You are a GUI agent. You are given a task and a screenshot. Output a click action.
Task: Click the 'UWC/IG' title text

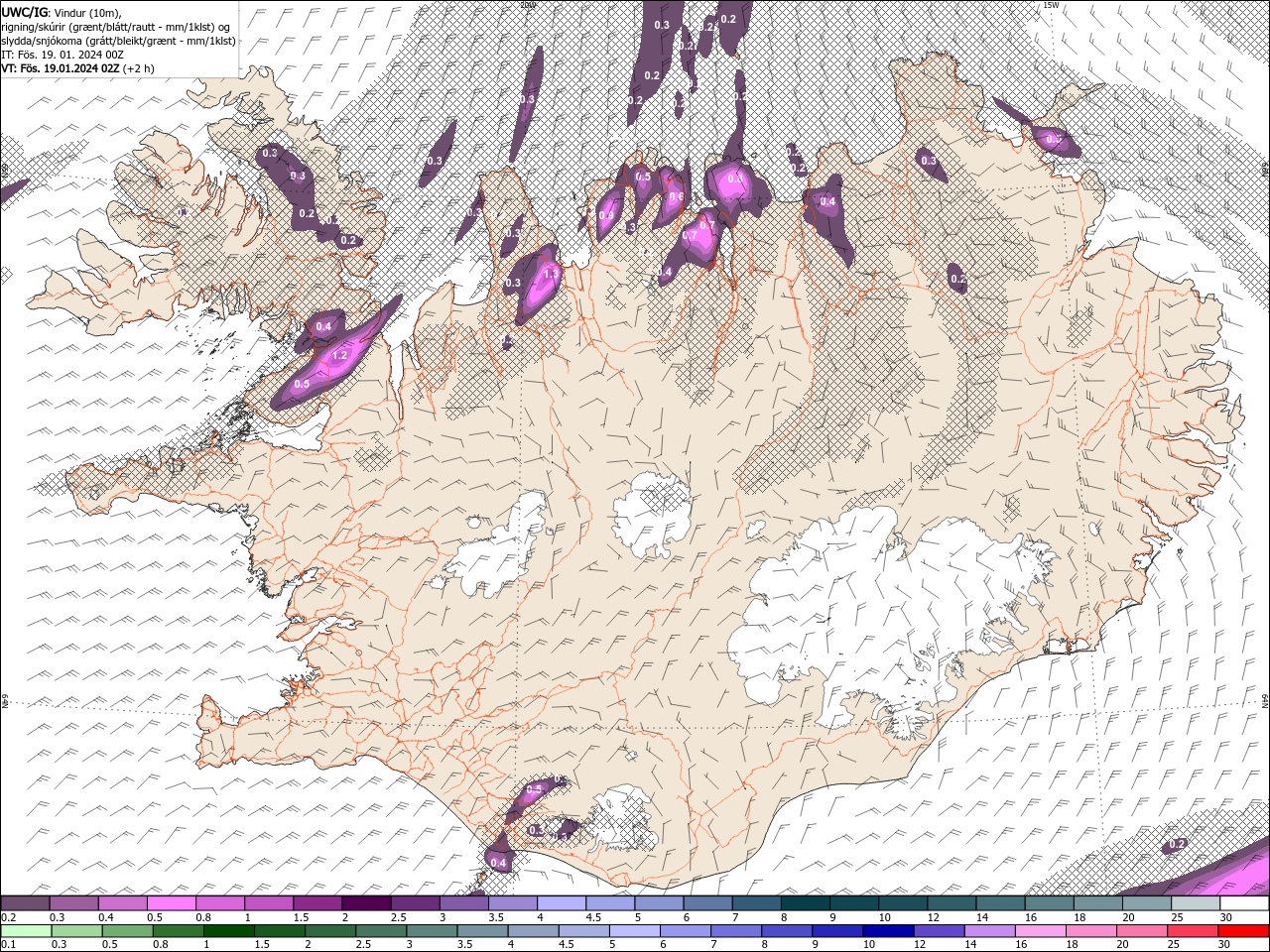(x=24, y=11)
